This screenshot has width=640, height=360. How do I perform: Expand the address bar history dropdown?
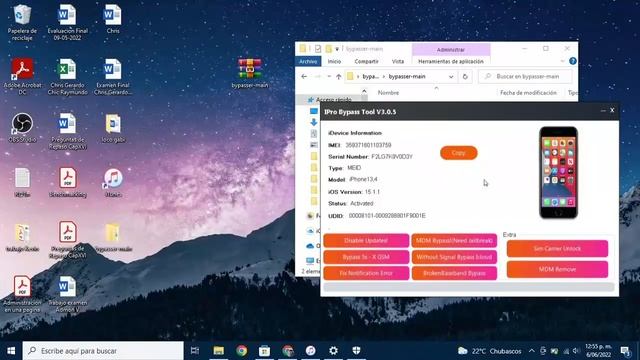click(451, 76)
